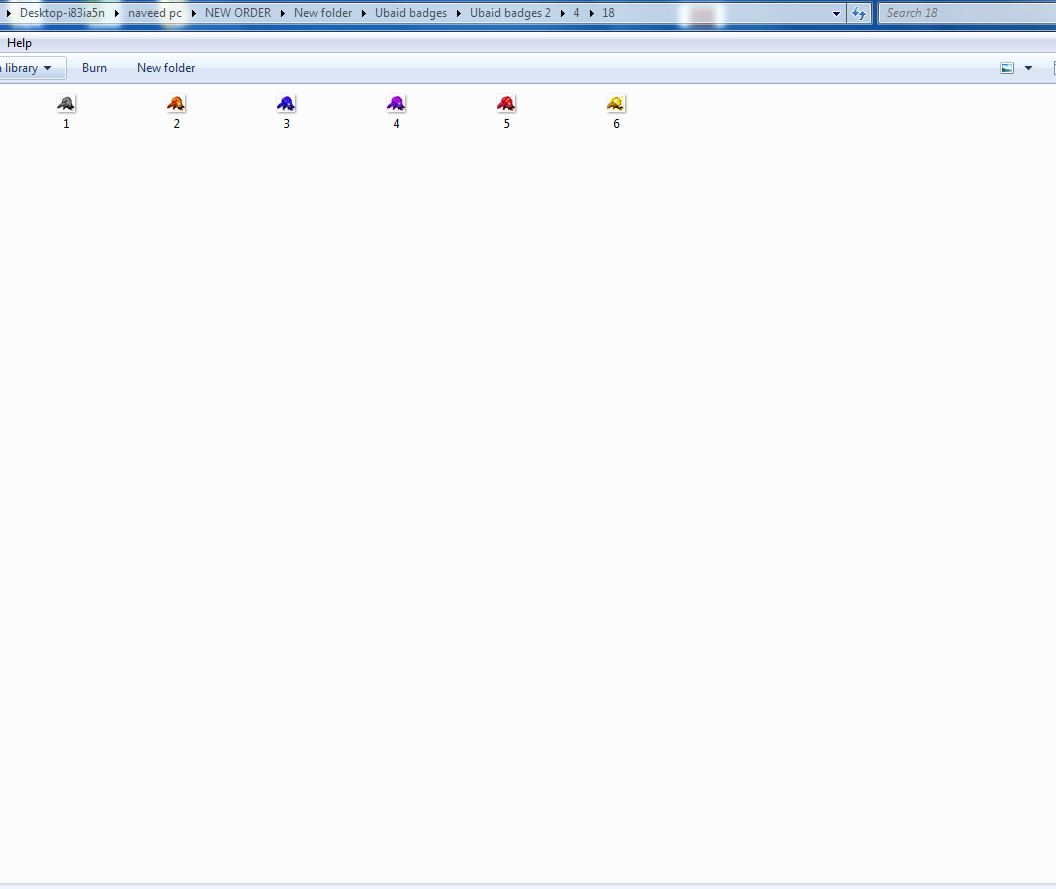The width and height of the screenshot is (1056, 889).
Task: Open the Help menu
Action: [x=19, y=43]
